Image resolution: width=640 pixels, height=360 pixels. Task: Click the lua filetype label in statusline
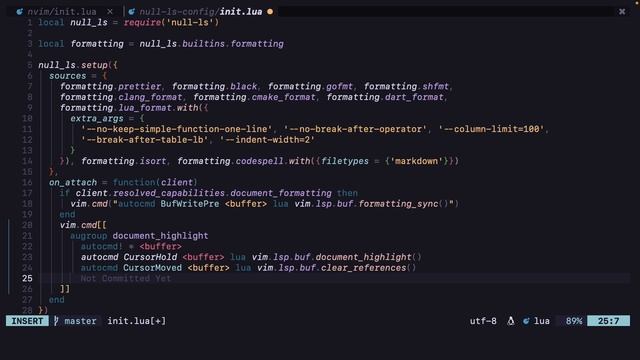coord(542,321)
